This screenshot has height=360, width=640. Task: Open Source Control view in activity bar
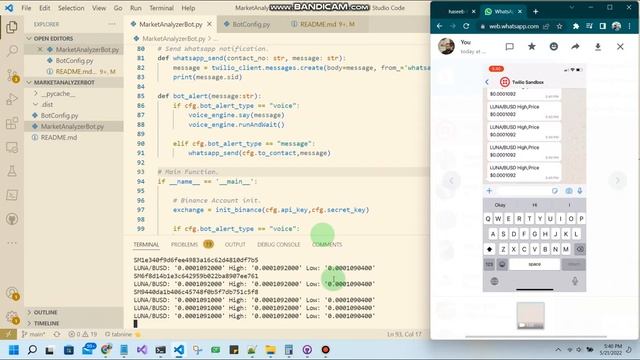[12, 75]
